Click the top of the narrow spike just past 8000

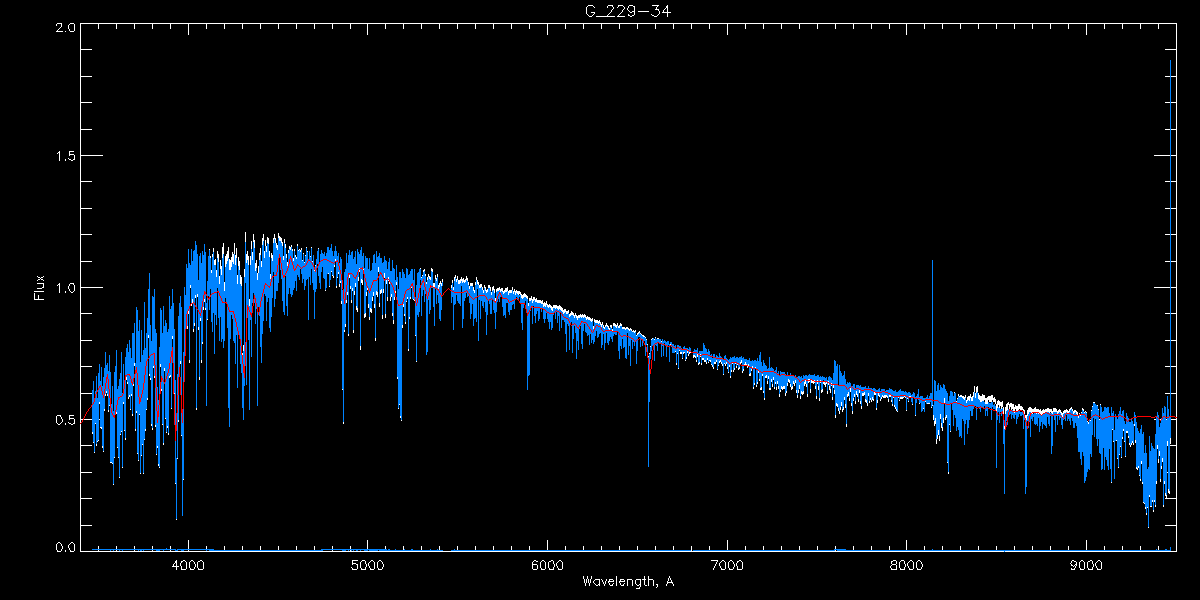932,262
